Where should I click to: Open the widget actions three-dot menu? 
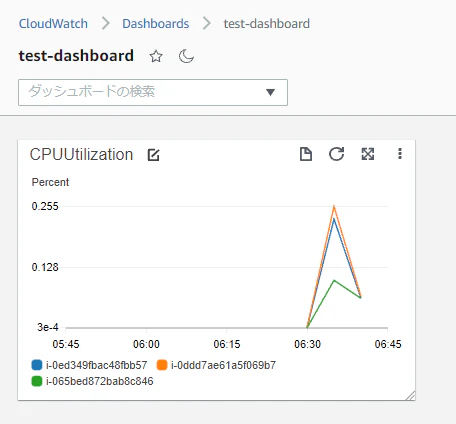point(400,154)
